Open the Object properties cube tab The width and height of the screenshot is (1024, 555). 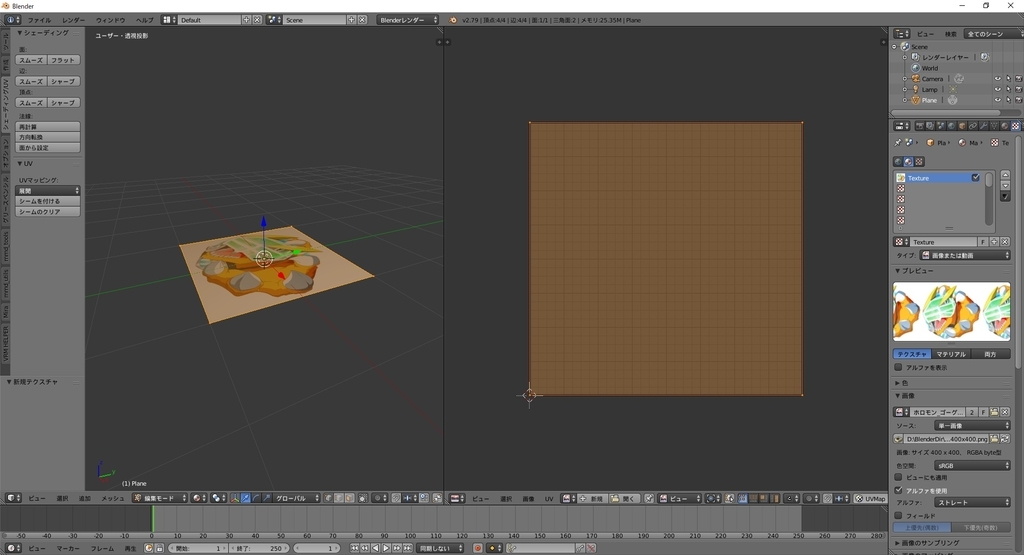(x=962, y=126)
